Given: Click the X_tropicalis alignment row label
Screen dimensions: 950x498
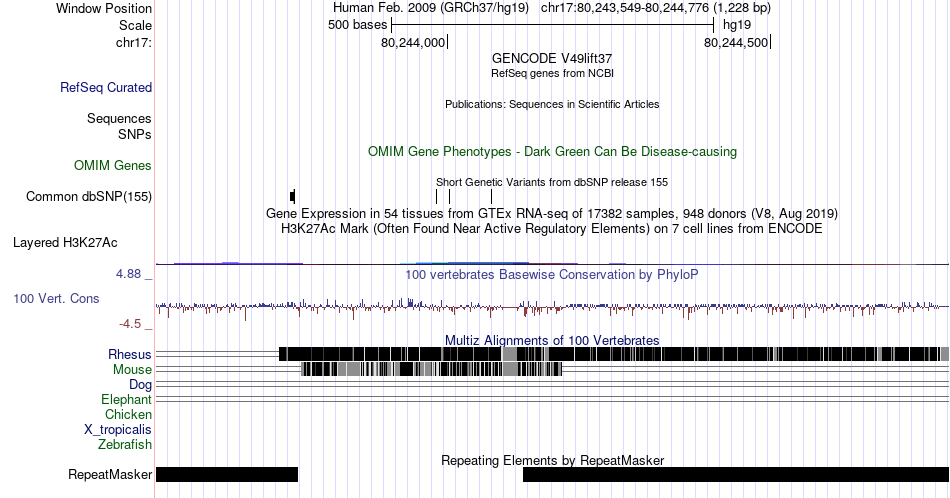Looking at the screenshot, I should [118, 430].
